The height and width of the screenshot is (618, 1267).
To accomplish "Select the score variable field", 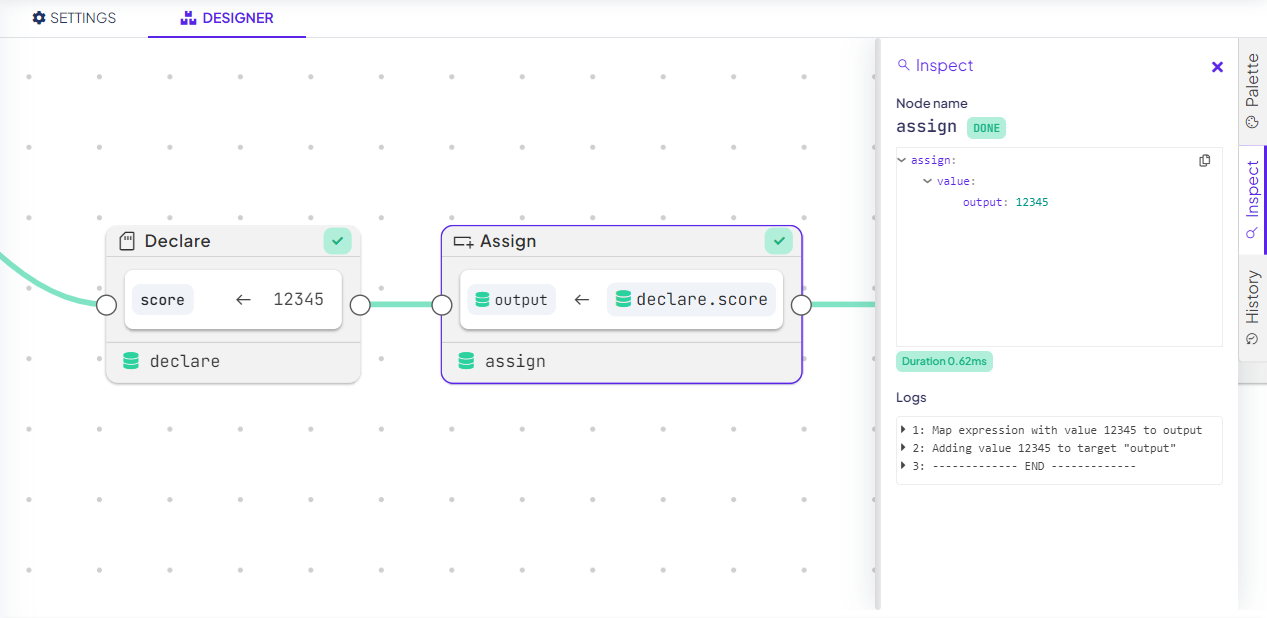I will point(163,299).
